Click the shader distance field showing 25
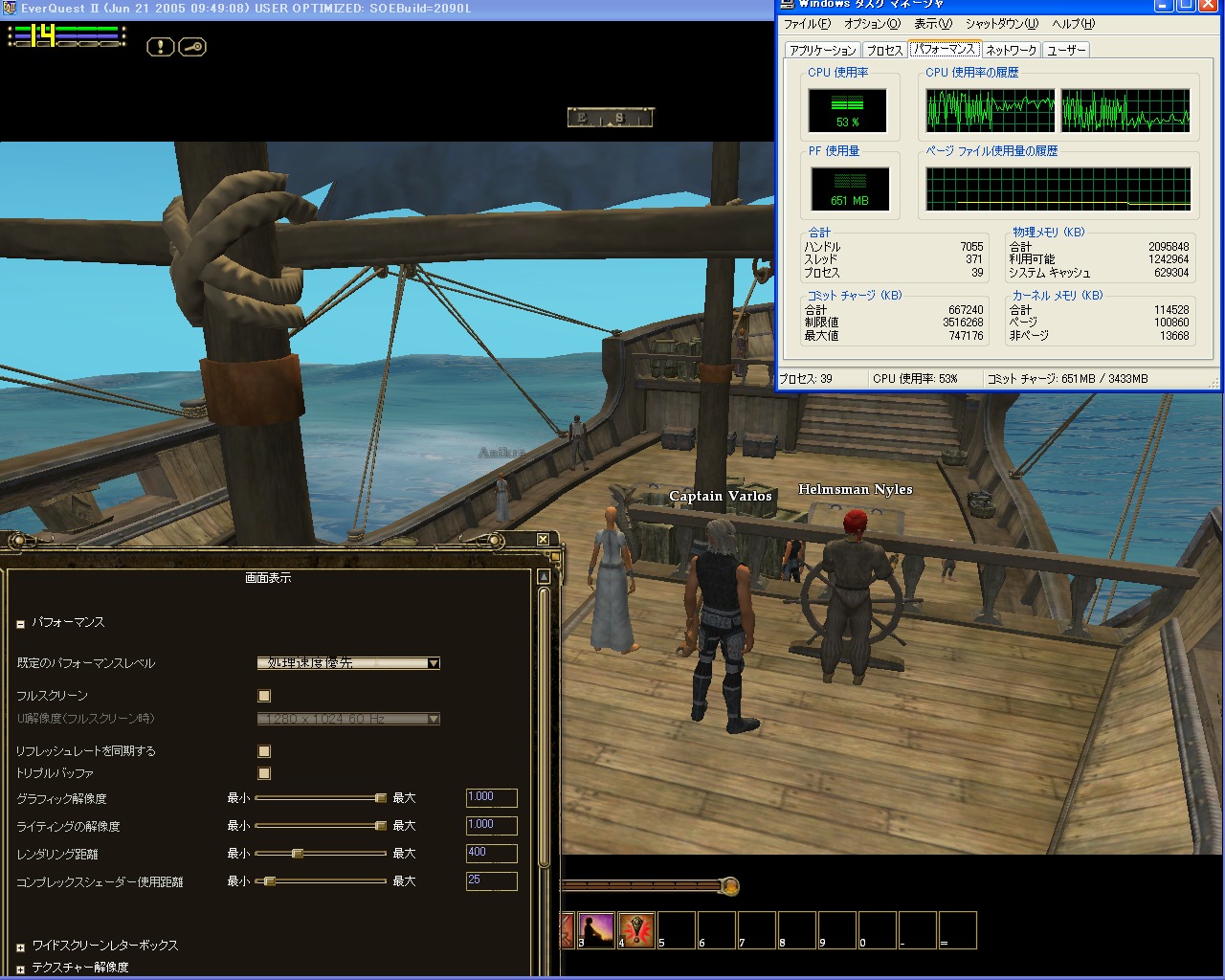Image resolution: width=1225 pixels, height=980 pixels. point(491,881)
